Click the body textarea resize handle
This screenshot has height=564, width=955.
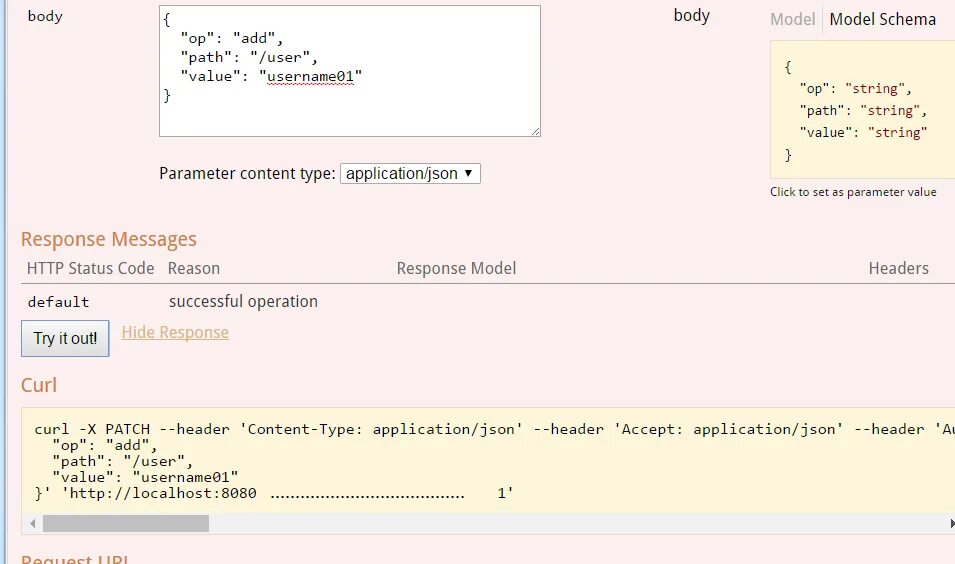(535, 131)
